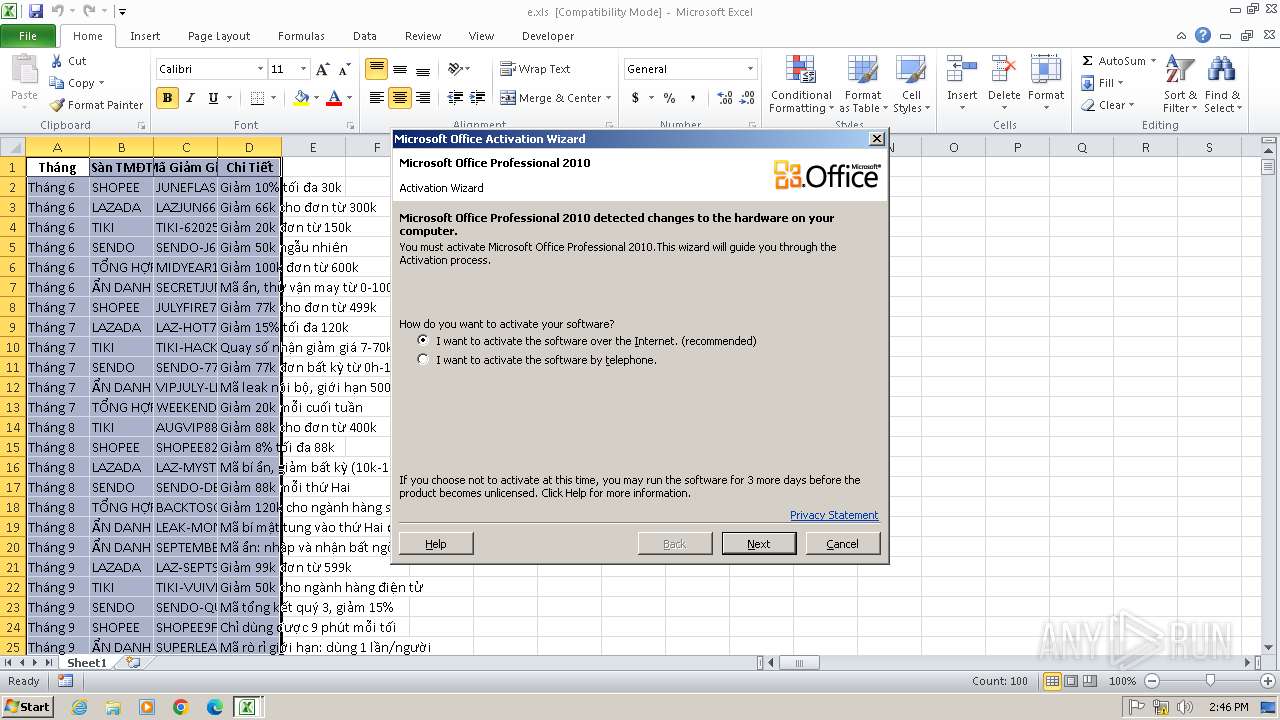Click the AutoSum sigma button
Image resolution: width=1280 pixels, height=720 pixels.
[1112, 61]
